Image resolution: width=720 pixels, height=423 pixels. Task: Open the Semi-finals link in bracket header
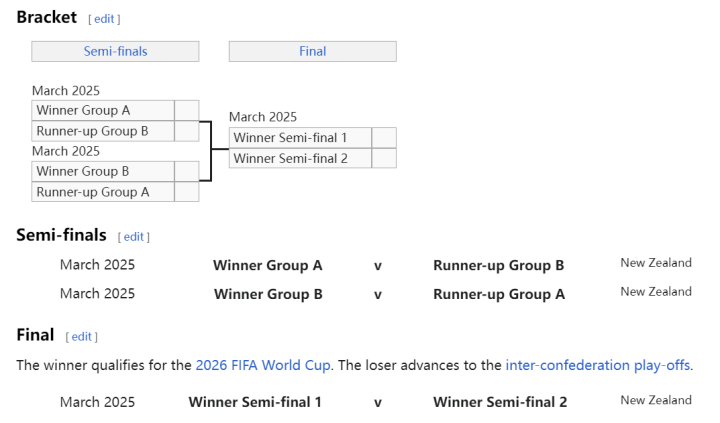[x=115, y=51]
